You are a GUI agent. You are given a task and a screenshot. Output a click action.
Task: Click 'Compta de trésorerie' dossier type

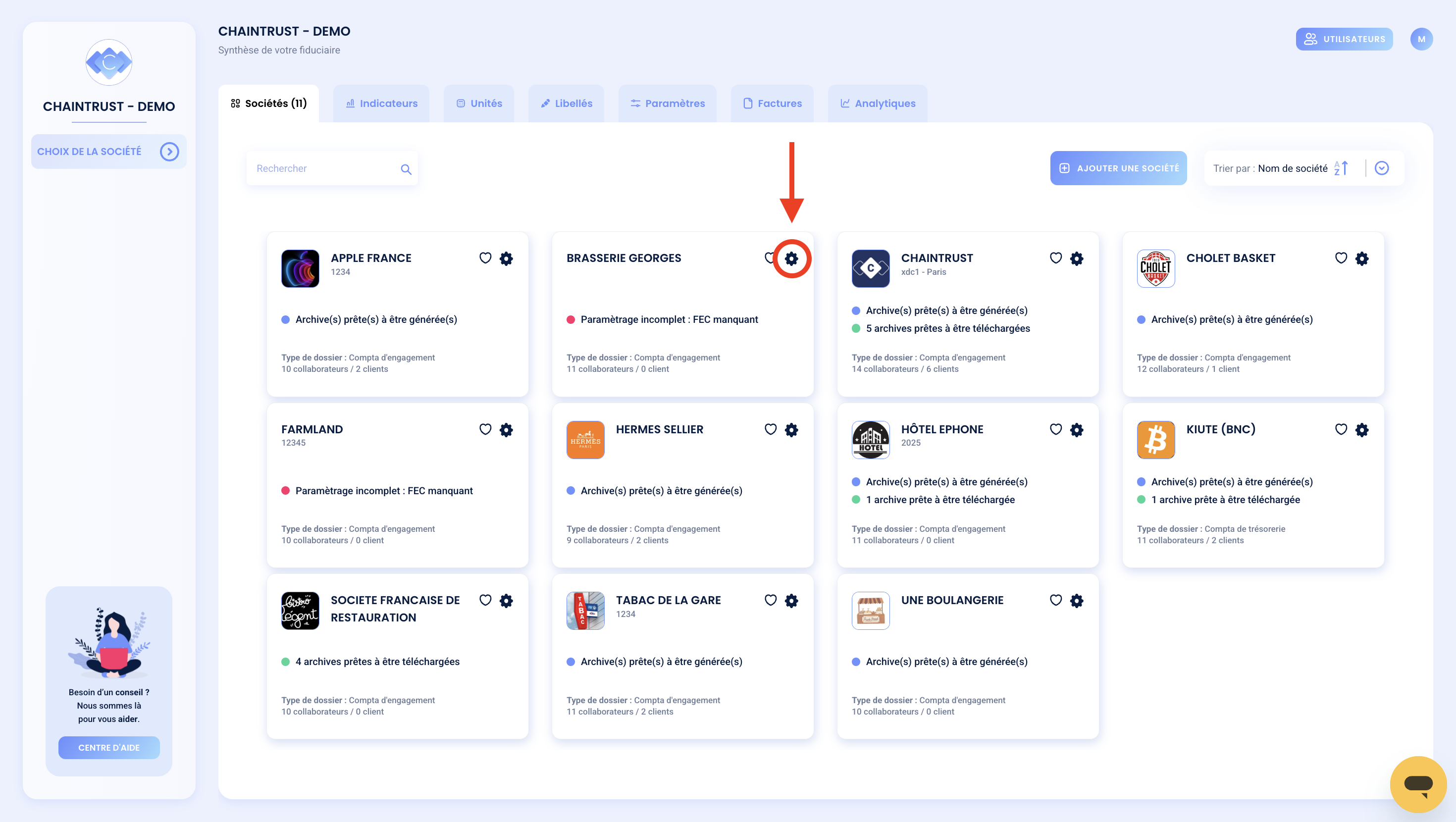(x=1245, y=528)
